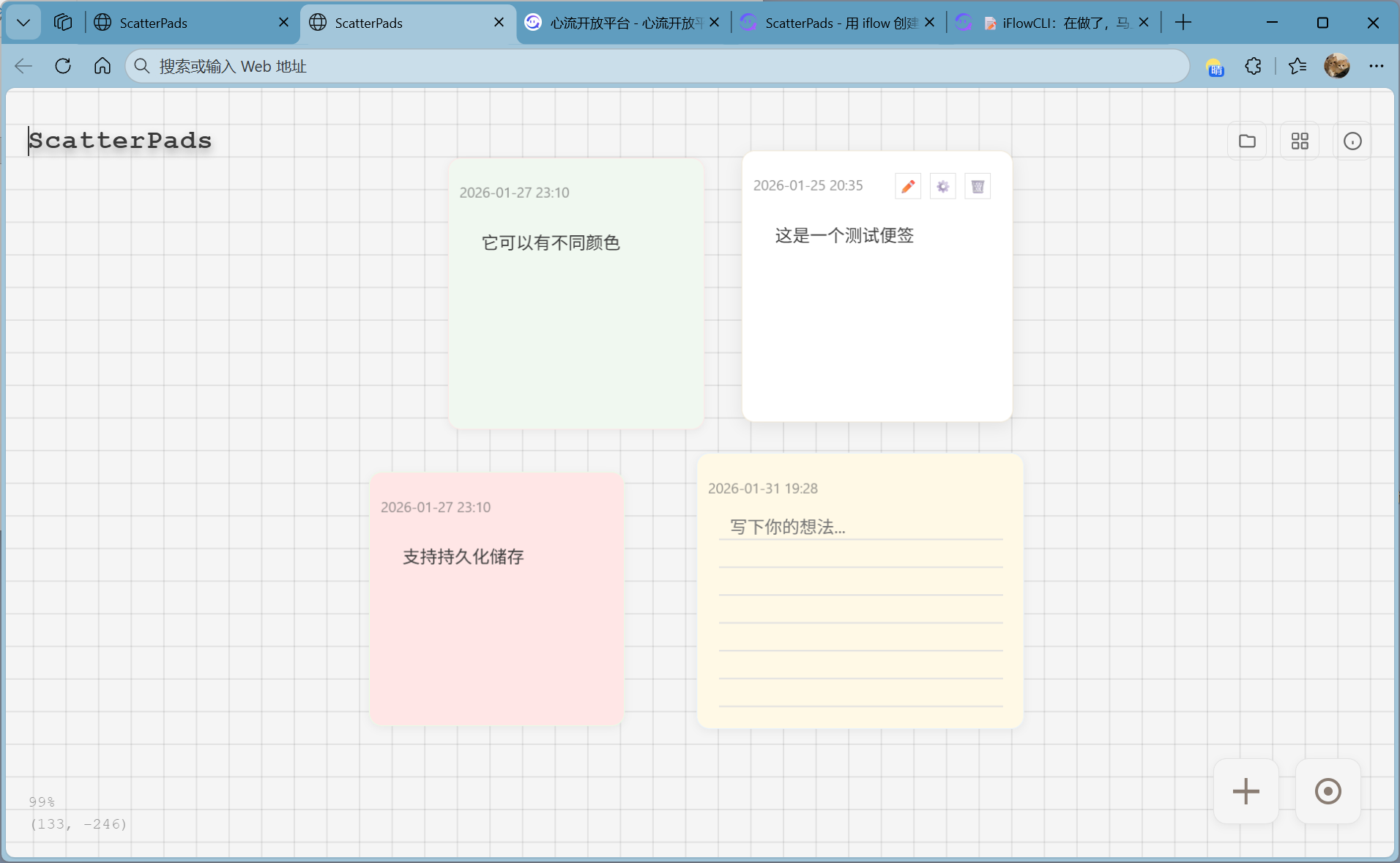
Task: Switch to grid layout view icon
Action: (1300, 141)
